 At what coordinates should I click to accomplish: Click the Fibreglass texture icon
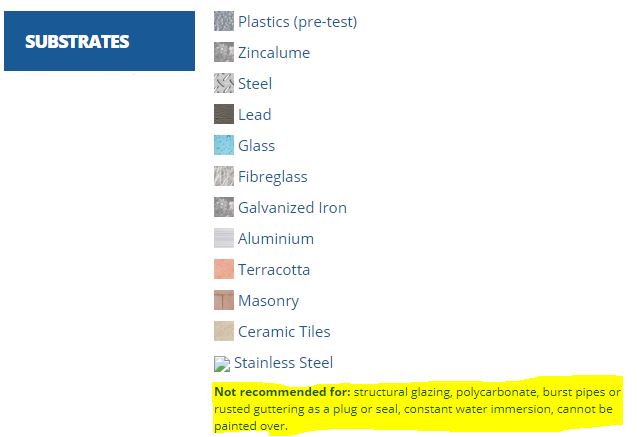[x=224, y=176]
